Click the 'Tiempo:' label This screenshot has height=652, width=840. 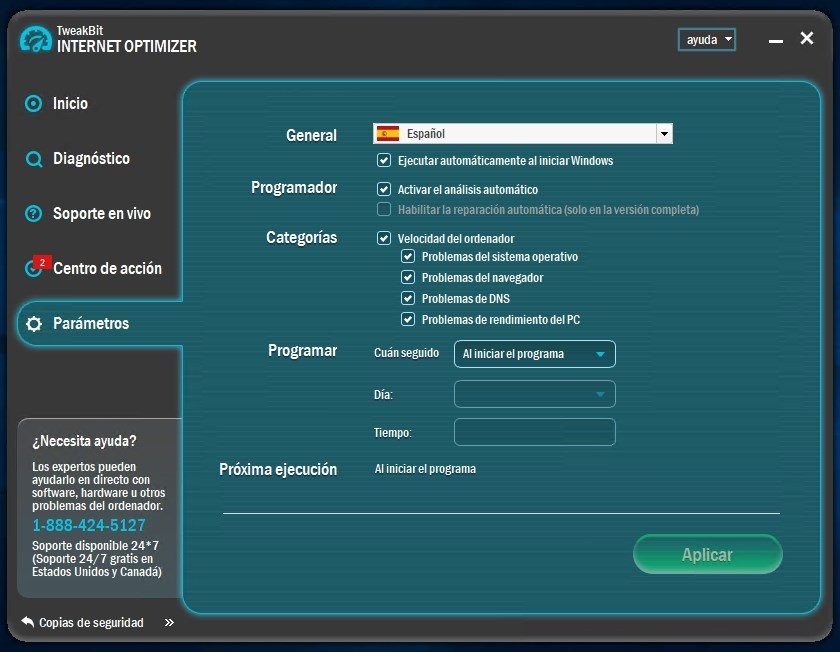coord(393,432)
